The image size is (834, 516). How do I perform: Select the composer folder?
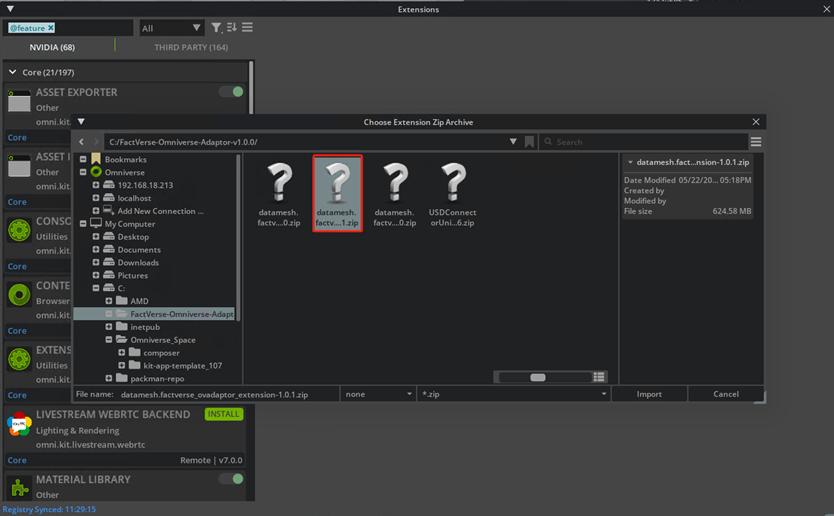pos(161,353)
